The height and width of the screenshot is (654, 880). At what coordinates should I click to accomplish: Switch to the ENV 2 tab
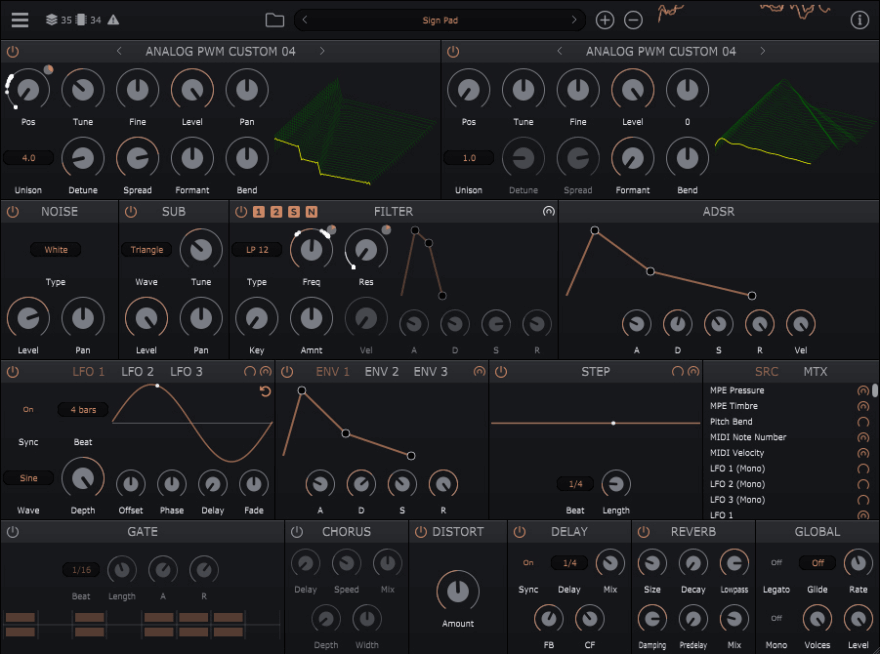(x=382, y=372)
